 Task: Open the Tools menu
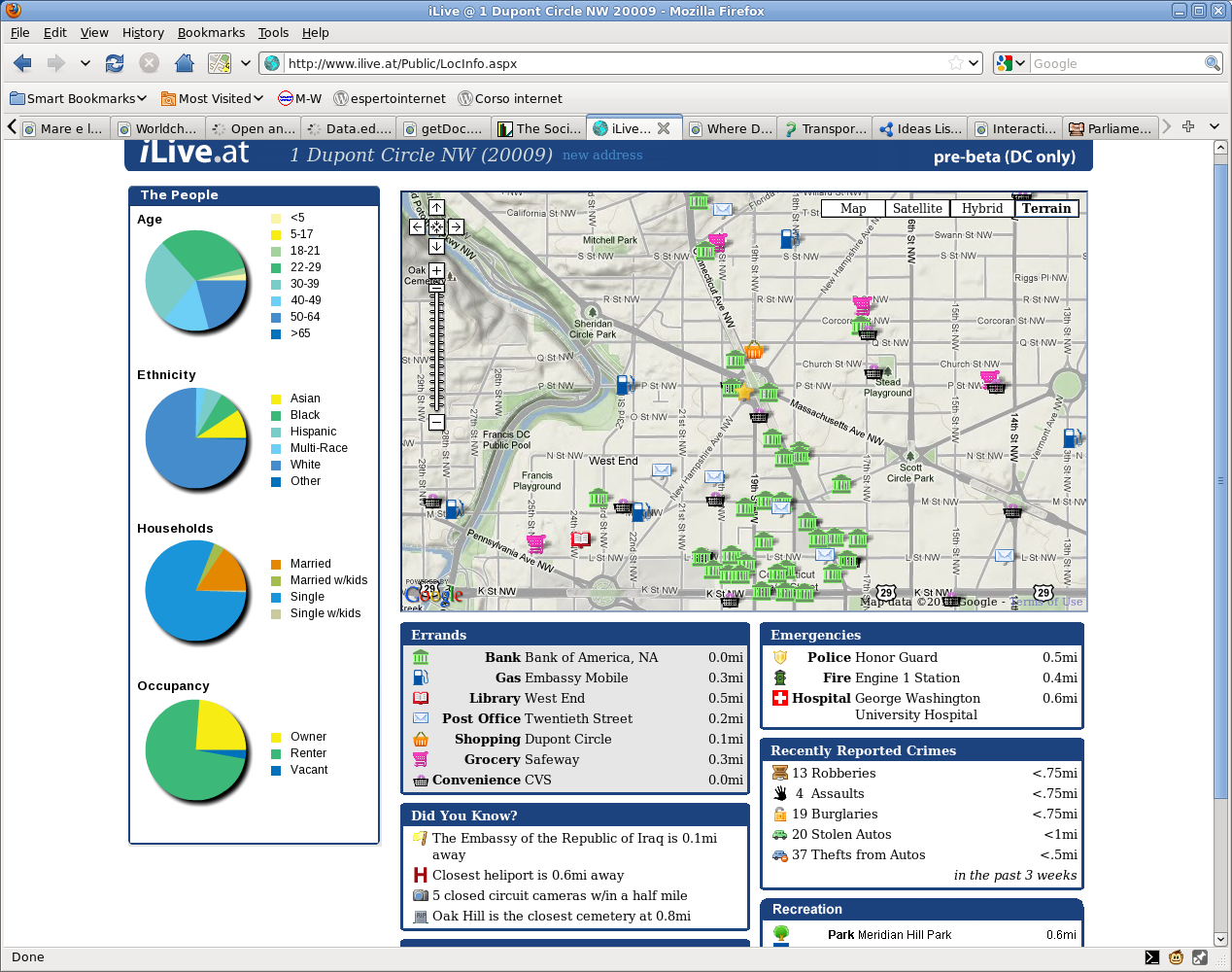(273, 32)
